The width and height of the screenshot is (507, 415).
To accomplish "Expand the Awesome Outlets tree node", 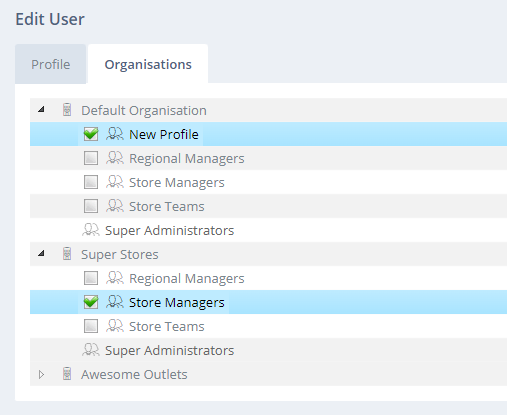I will click(x=41, y=374).
